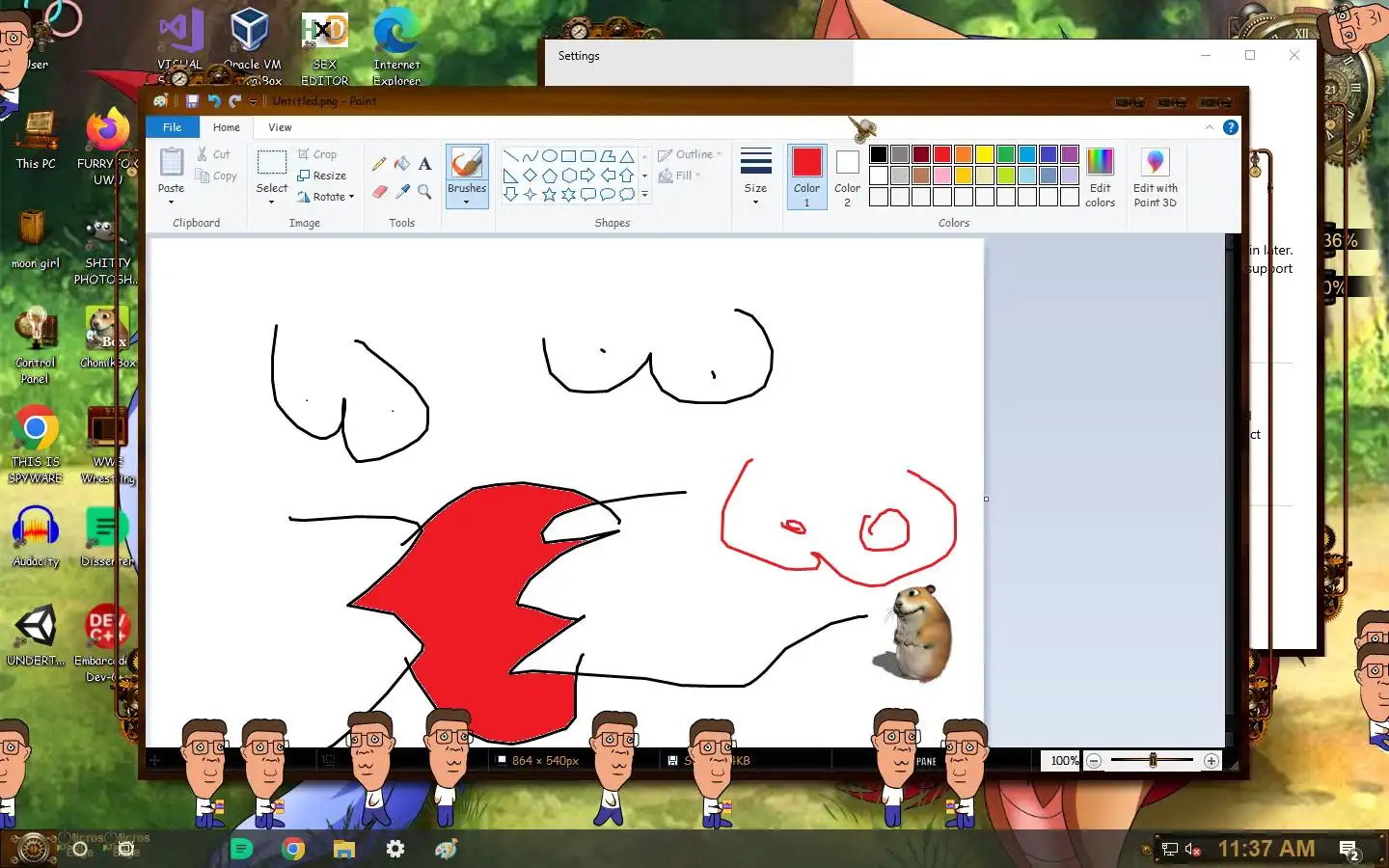Open Paint Help question mark icon

pyautogui.click(x=1231, y=127)
